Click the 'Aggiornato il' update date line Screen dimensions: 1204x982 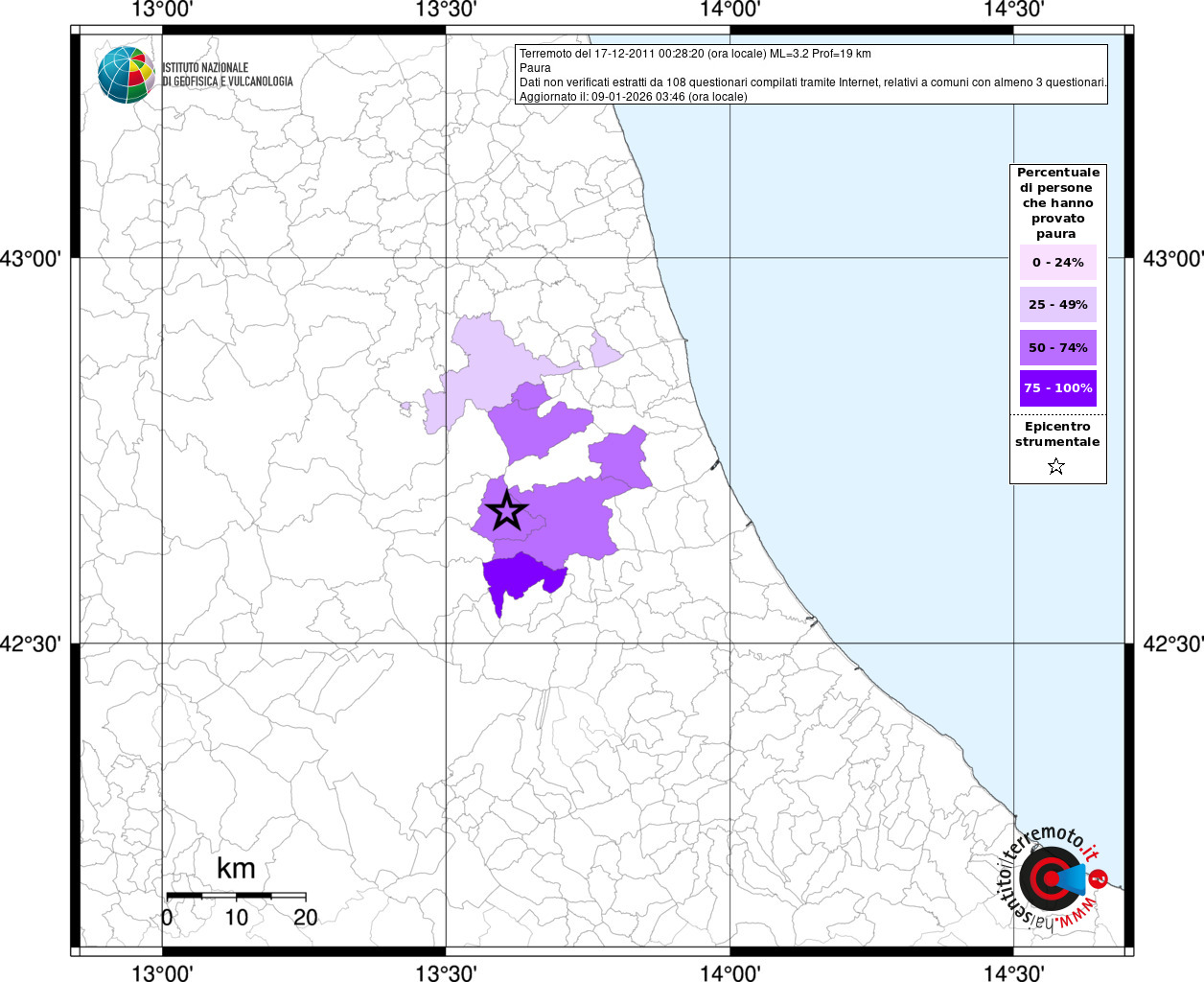pyautogui.click(x=633, y=97)
